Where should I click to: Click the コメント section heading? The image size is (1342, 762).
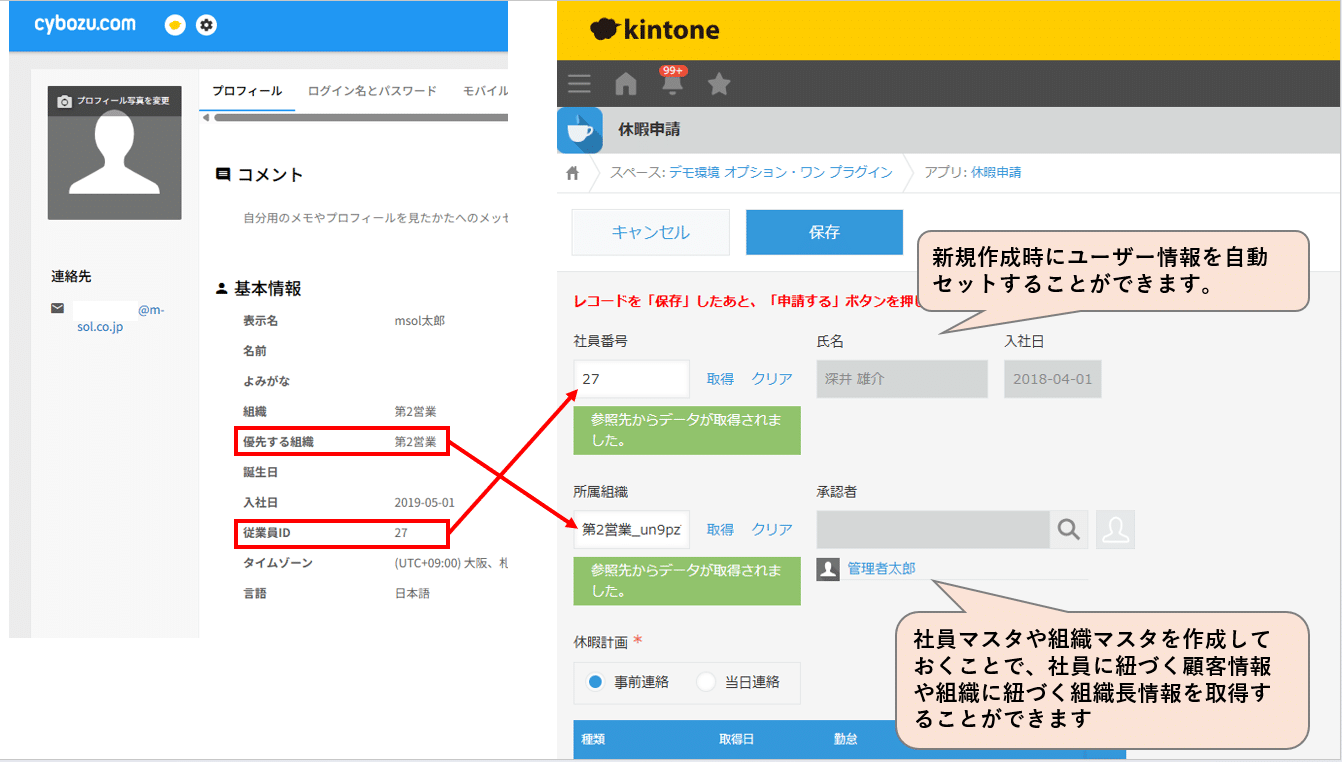coord(259,175)
